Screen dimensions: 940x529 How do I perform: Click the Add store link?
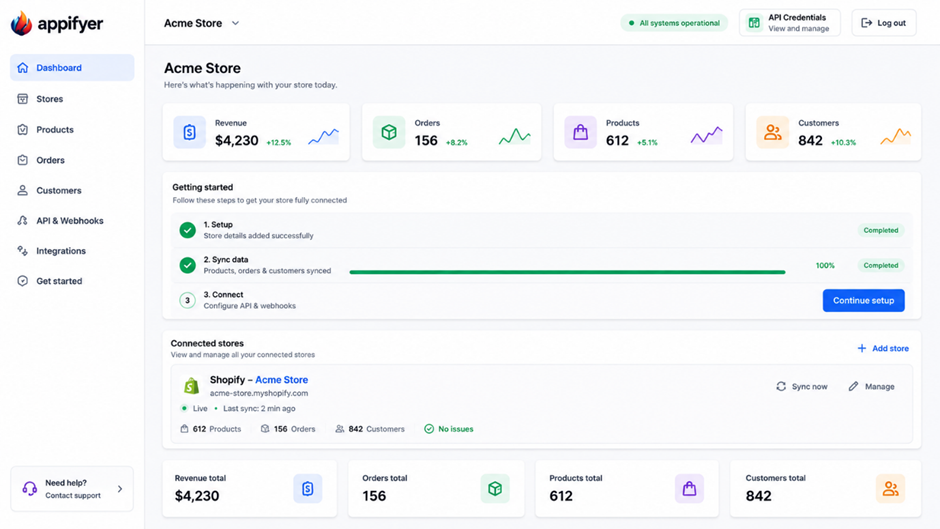point(882,348)
